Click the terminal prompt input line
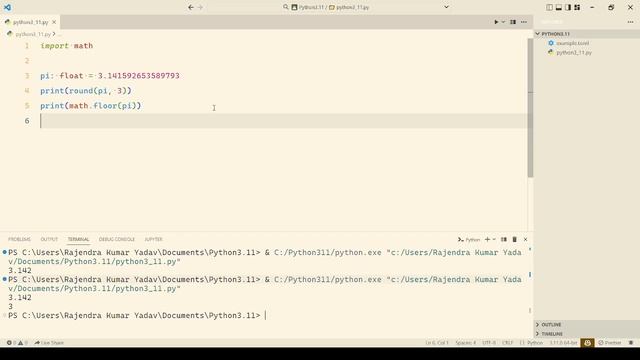This screenshot has width=640, height=360. click(x=137, y=316)
